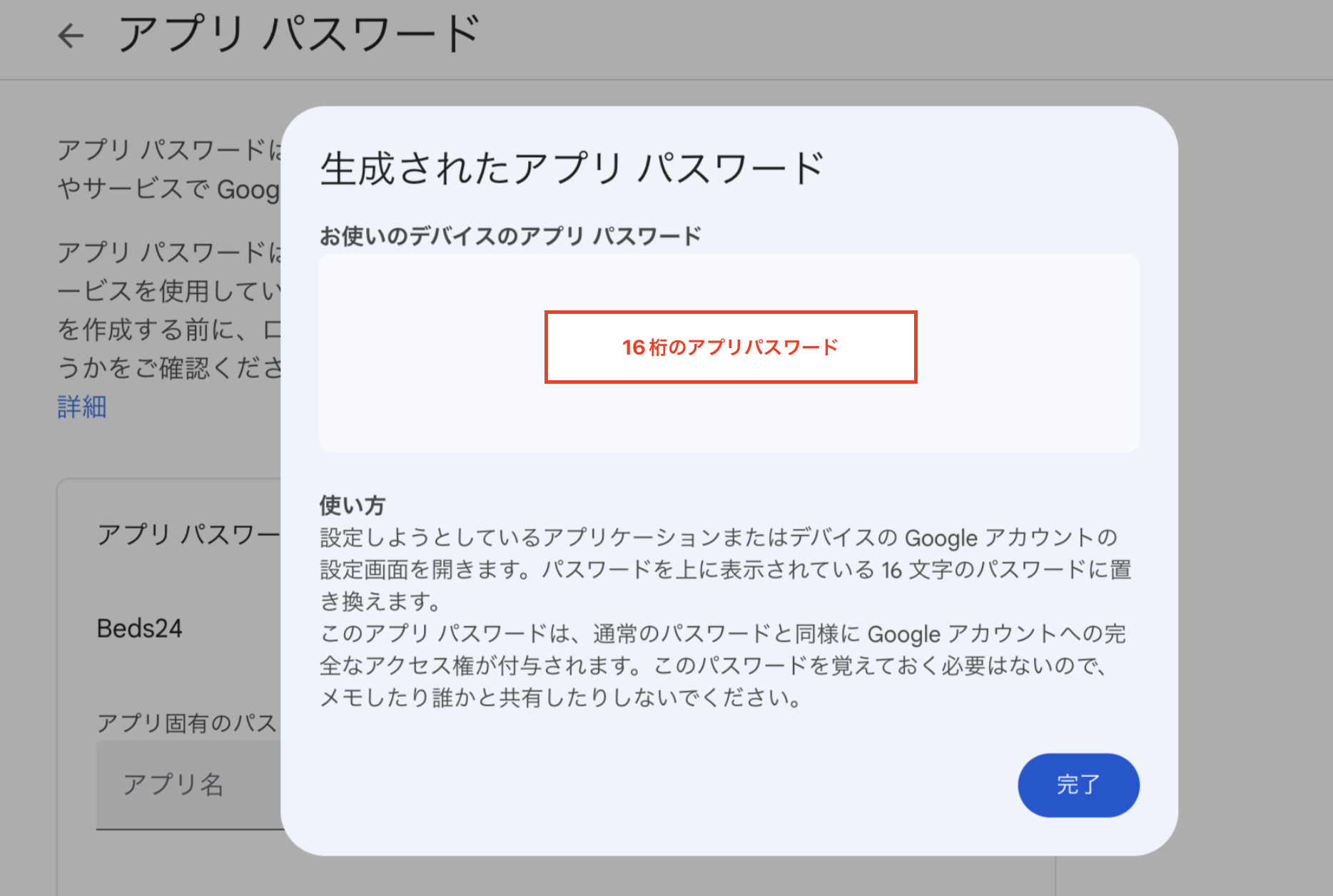Image resolution: width=1333 pixels, height=896 pixels.
Task: Open the 詳細 link
Action: (81, 407)
